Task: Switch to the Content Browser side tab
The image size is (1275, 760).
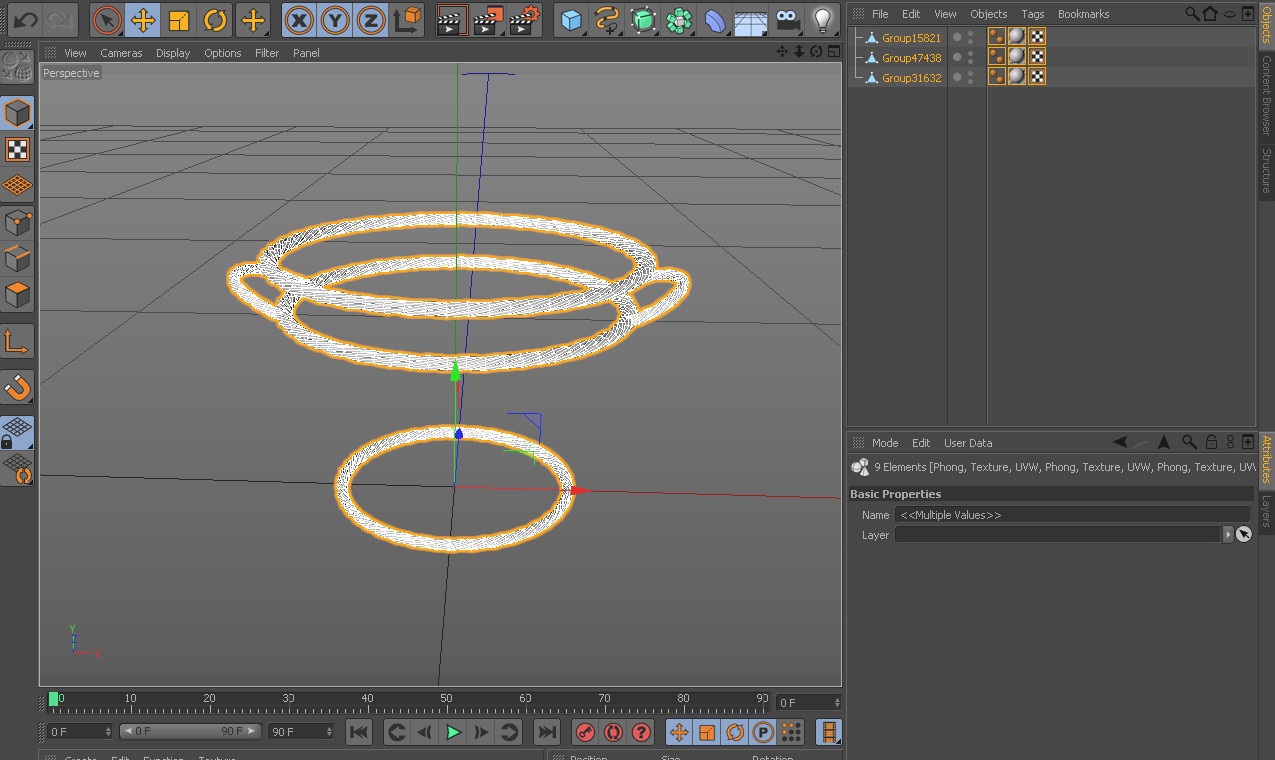Action: (1265, 96)
